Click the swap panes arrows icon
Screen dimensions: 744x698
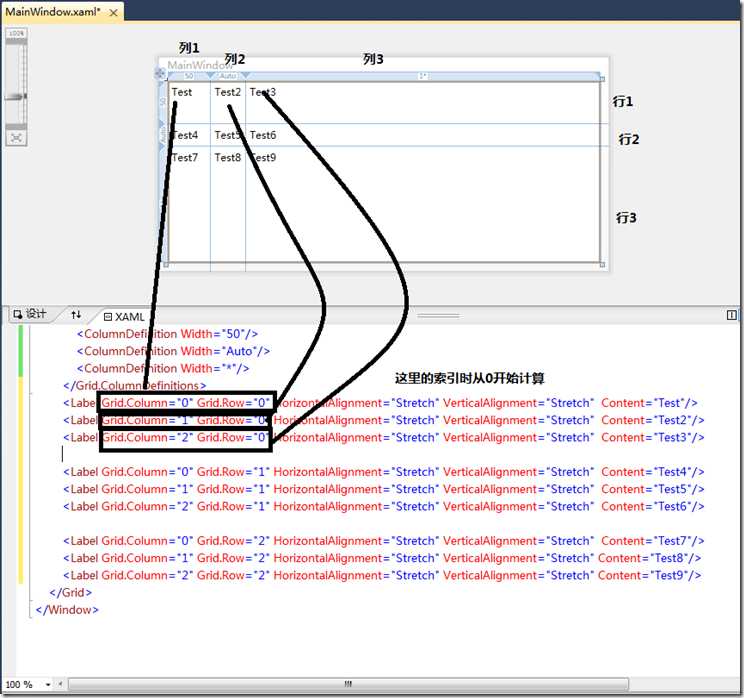pyautogui.click(x=76, y=314)
